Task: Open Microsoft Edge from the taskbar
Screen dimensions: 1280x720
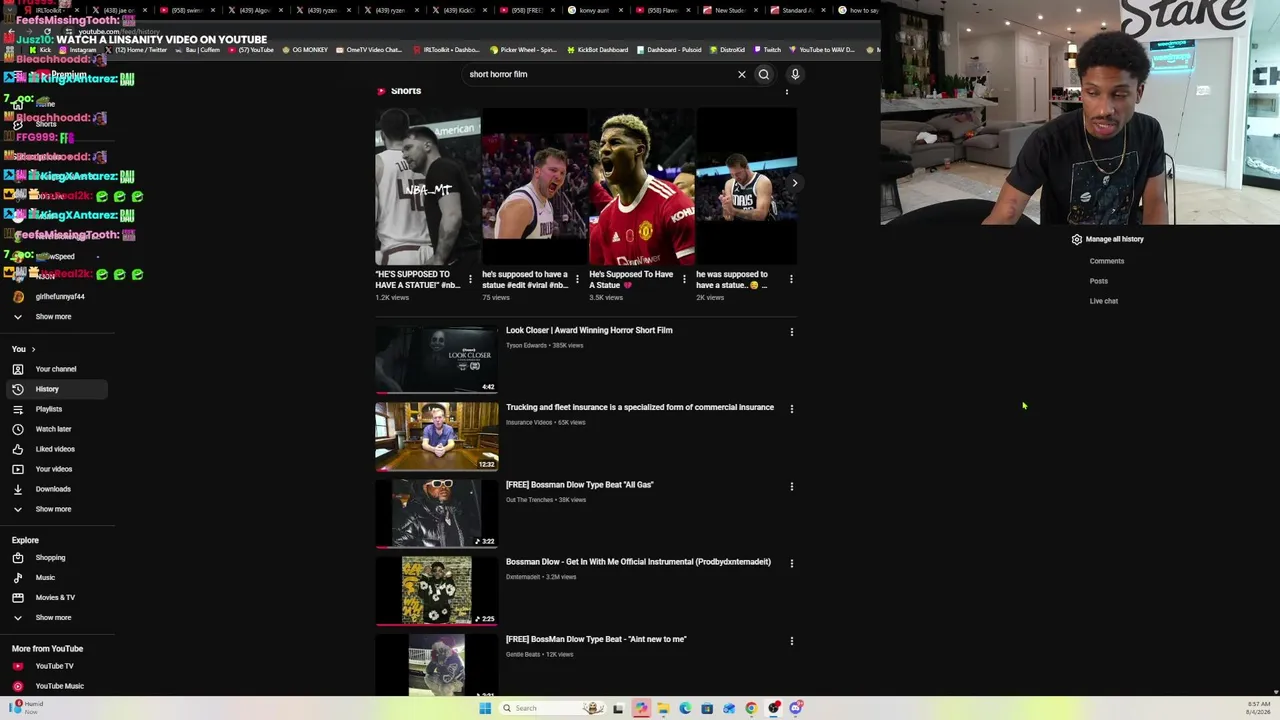Action: tap(685, 708)
